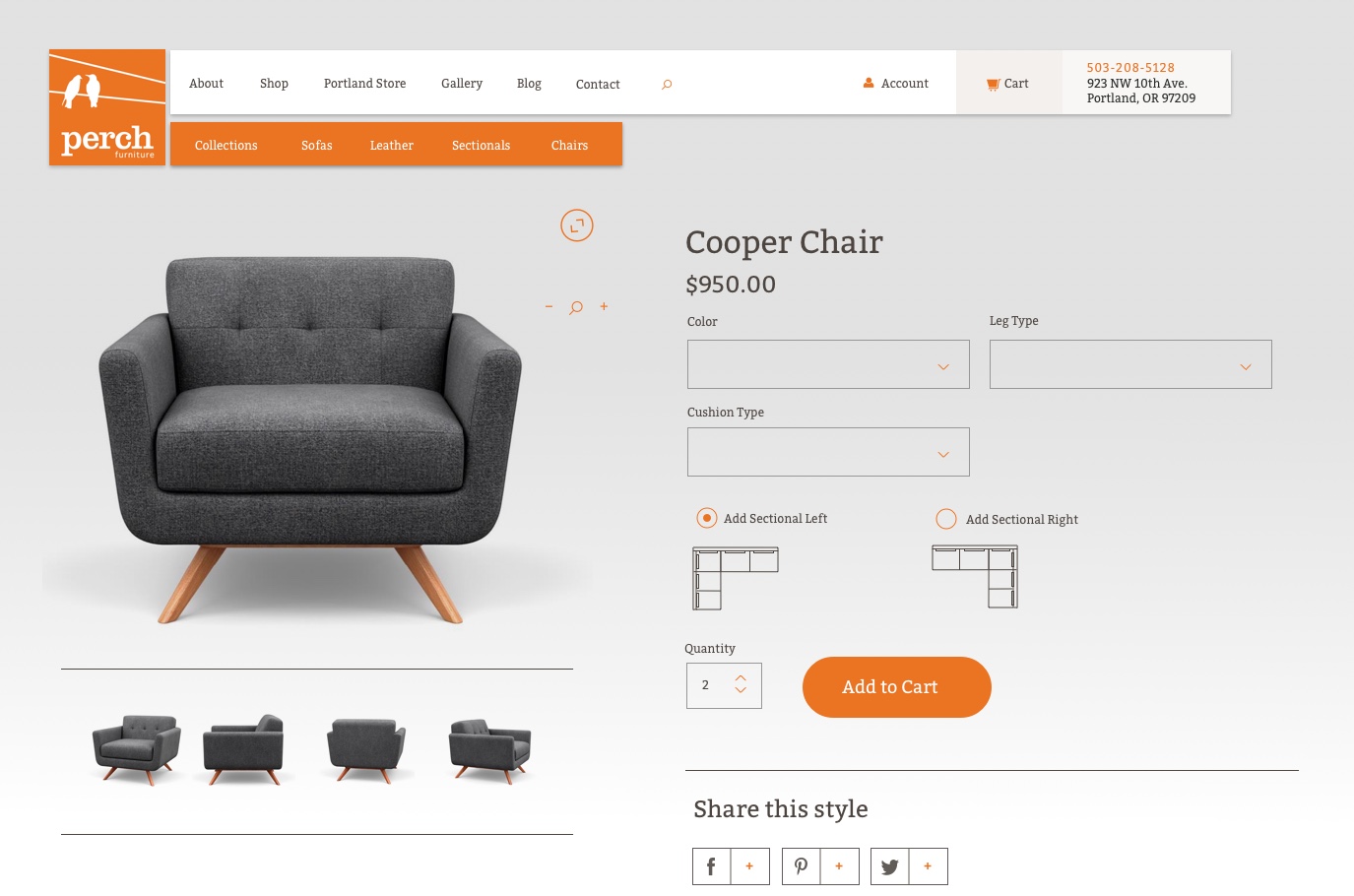
Task: Open the Color dropdown
Action: (828, 364)
